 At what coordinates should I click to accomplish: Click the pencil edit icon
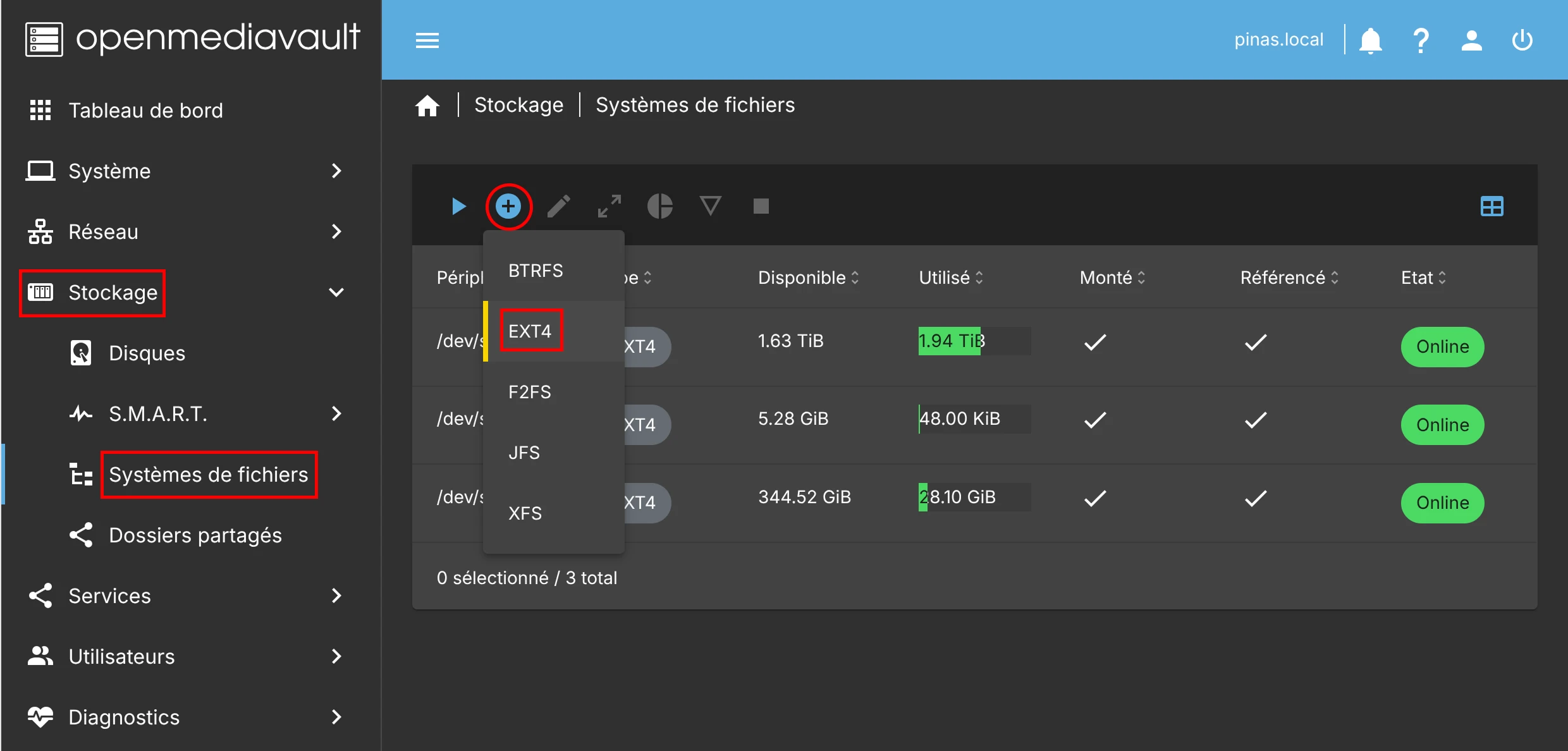click(x=559, y=206)
